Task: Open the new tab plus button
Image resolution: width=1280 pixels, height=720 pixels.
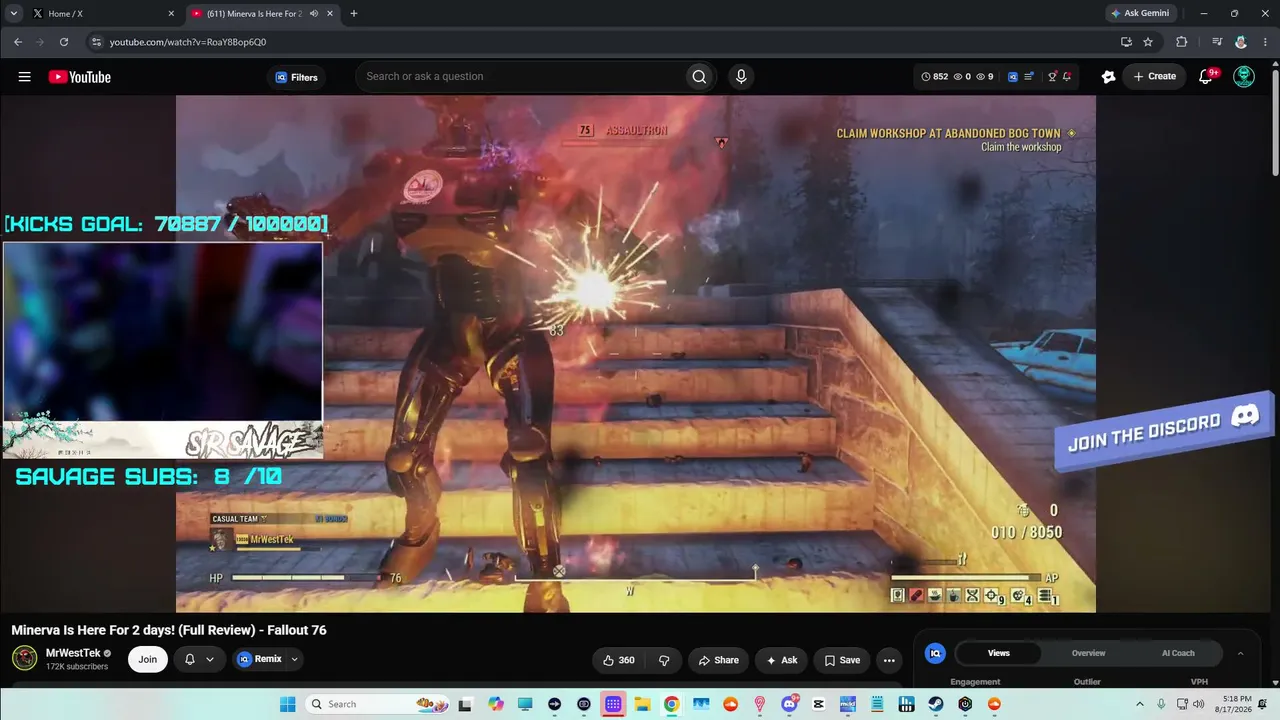Action: (354, 14)
